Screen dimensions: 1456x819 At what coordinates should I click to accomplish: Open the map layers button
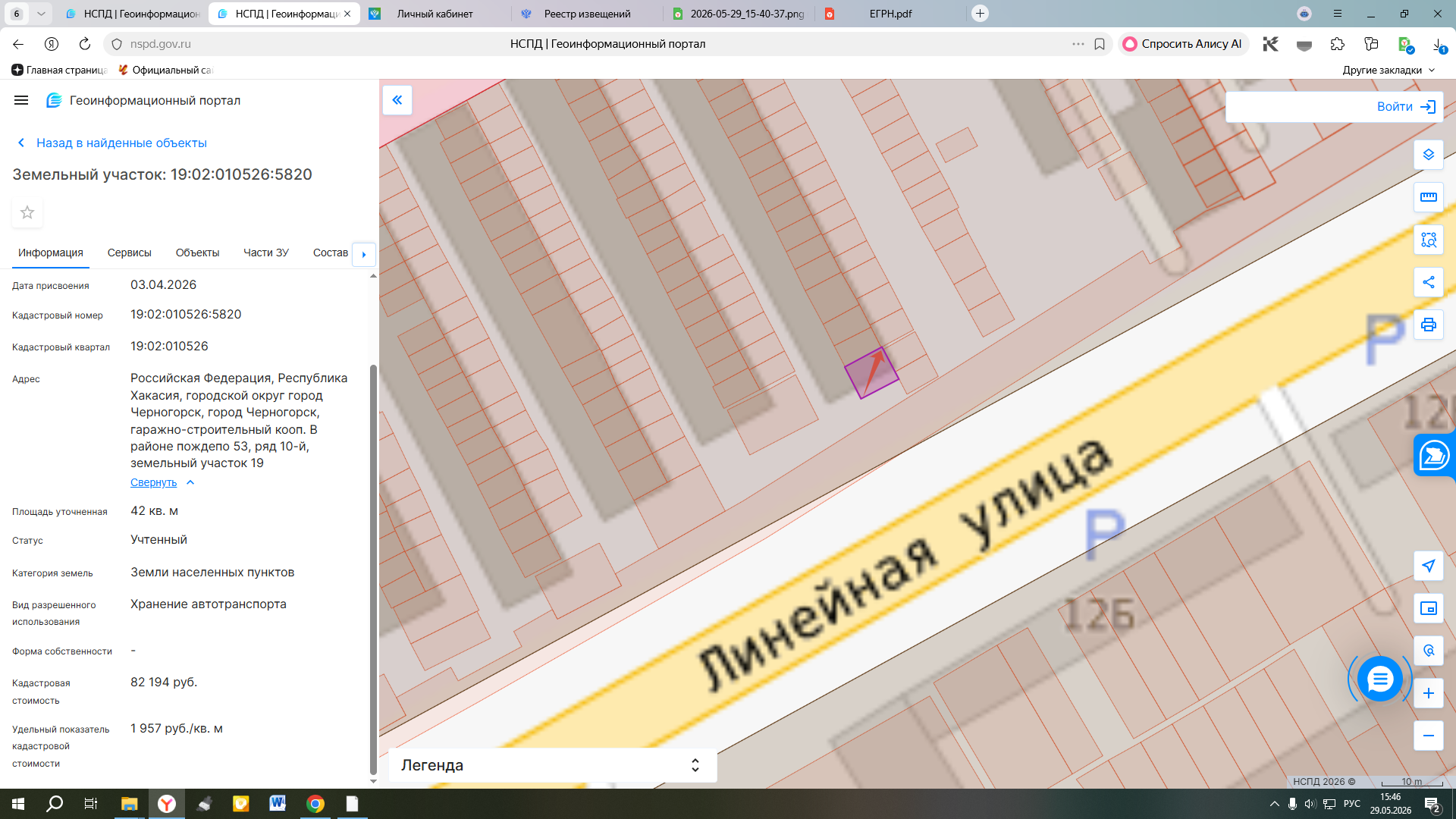[1429, 155]
